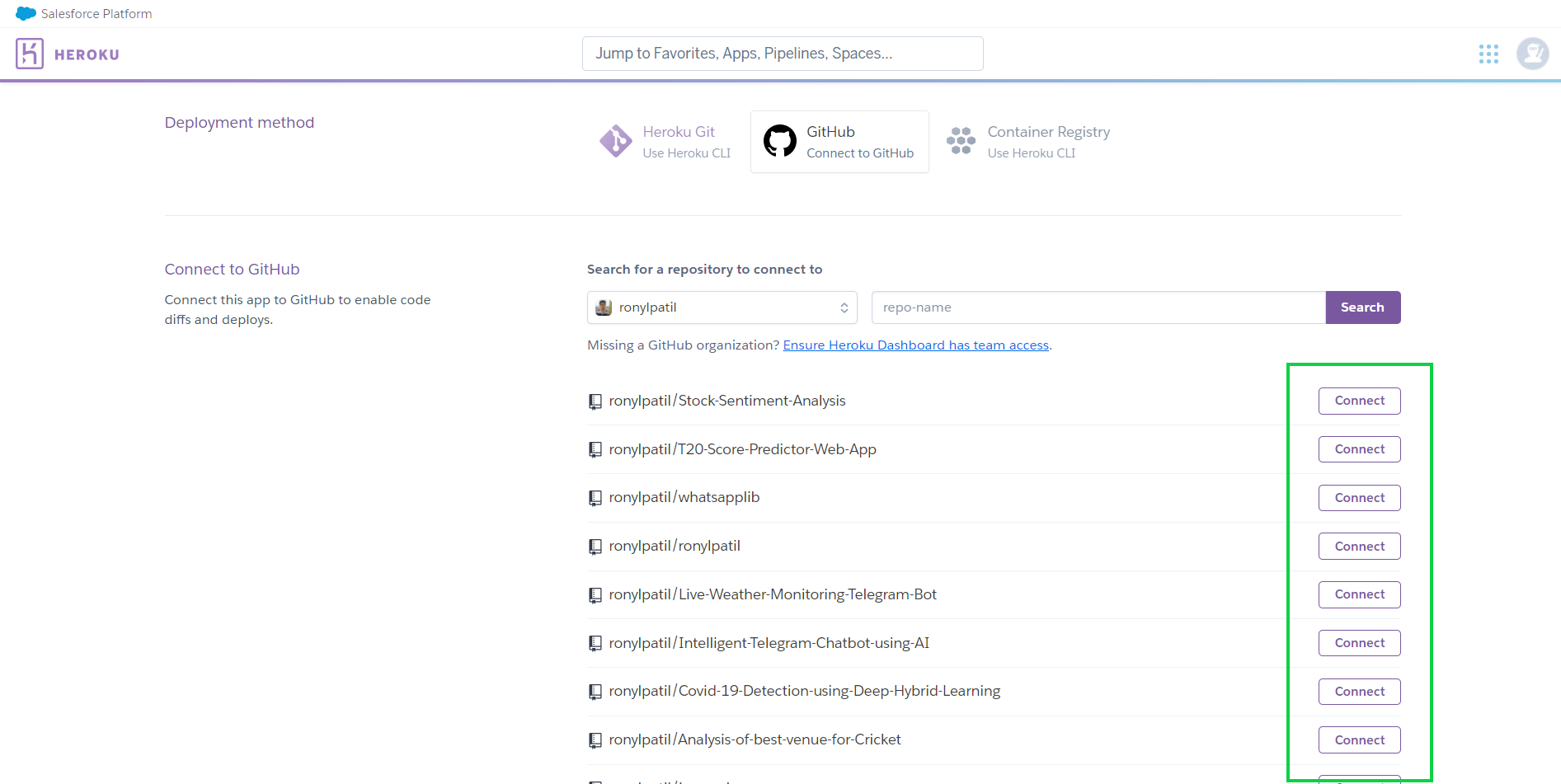Viewport: 1561px width, 784px height.
Task: Connect the Covid-19-Detection-using-Deep-Hybrid-Learning repository
Action: point(1360,692)
